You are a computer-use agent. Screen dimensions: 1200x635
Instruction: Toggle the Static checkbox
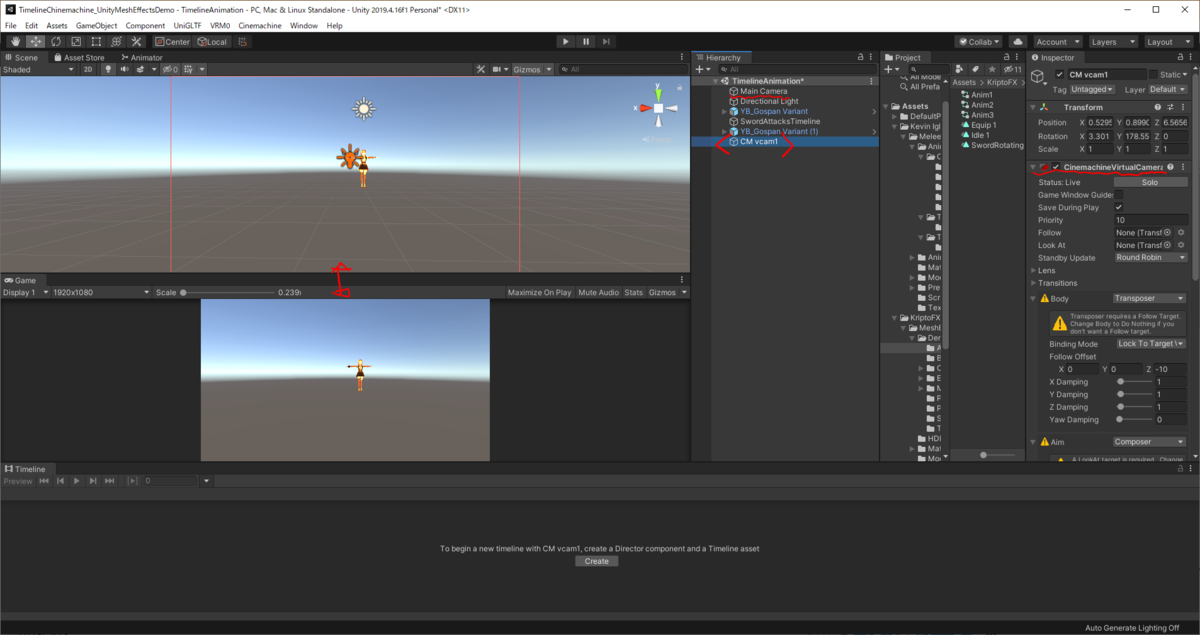coord(1152,74)
